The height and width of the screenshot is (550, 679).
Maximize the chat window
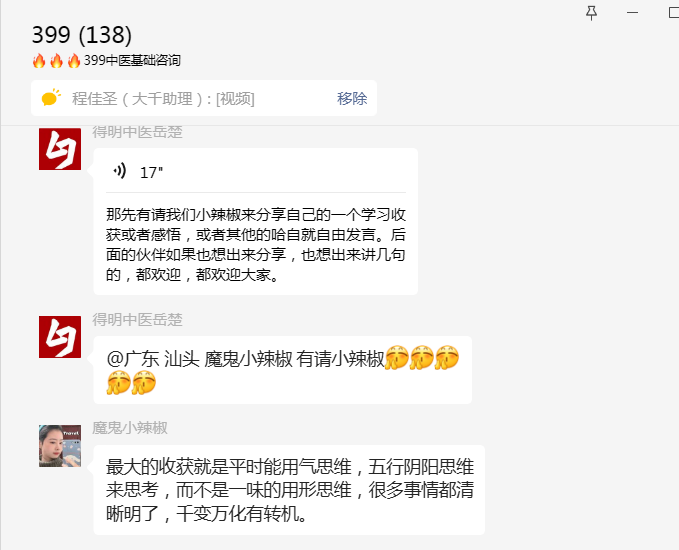pyautogui.click(x=674, y=13)
